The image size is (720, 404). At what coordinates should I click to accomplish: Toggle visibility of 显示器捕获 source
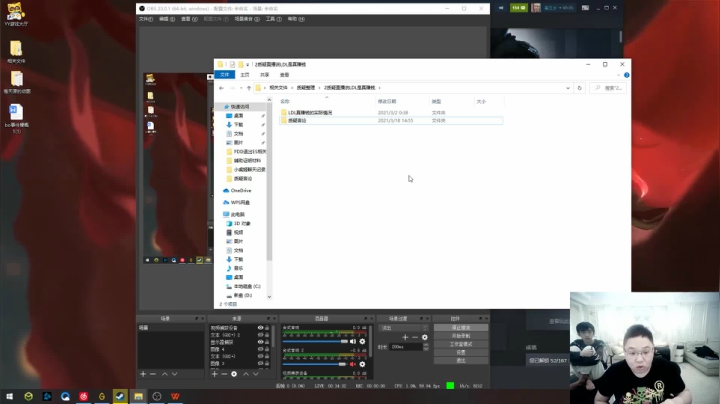pyautogui.click(x=260, y=342)
